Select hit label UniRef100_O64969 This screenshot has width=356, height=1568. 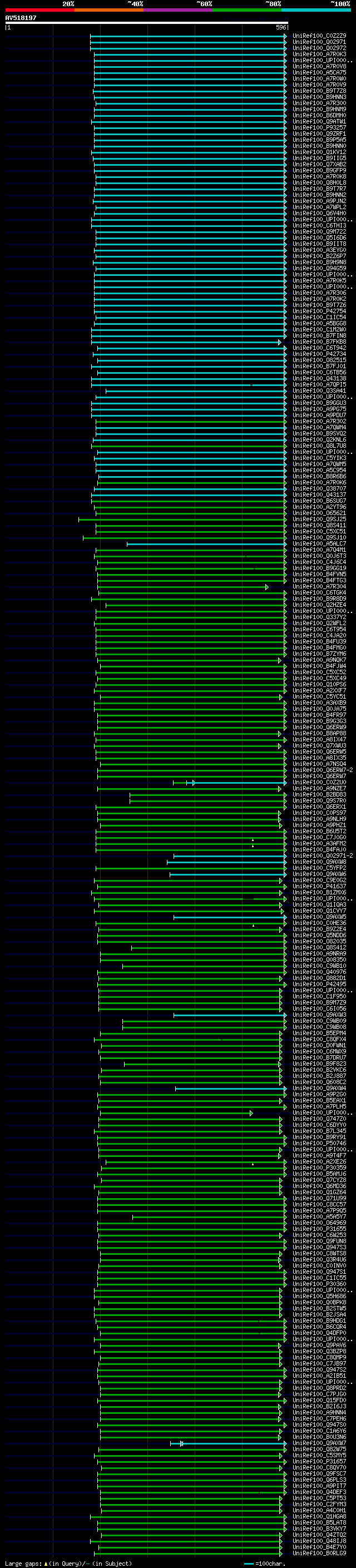click(319, 1223)
